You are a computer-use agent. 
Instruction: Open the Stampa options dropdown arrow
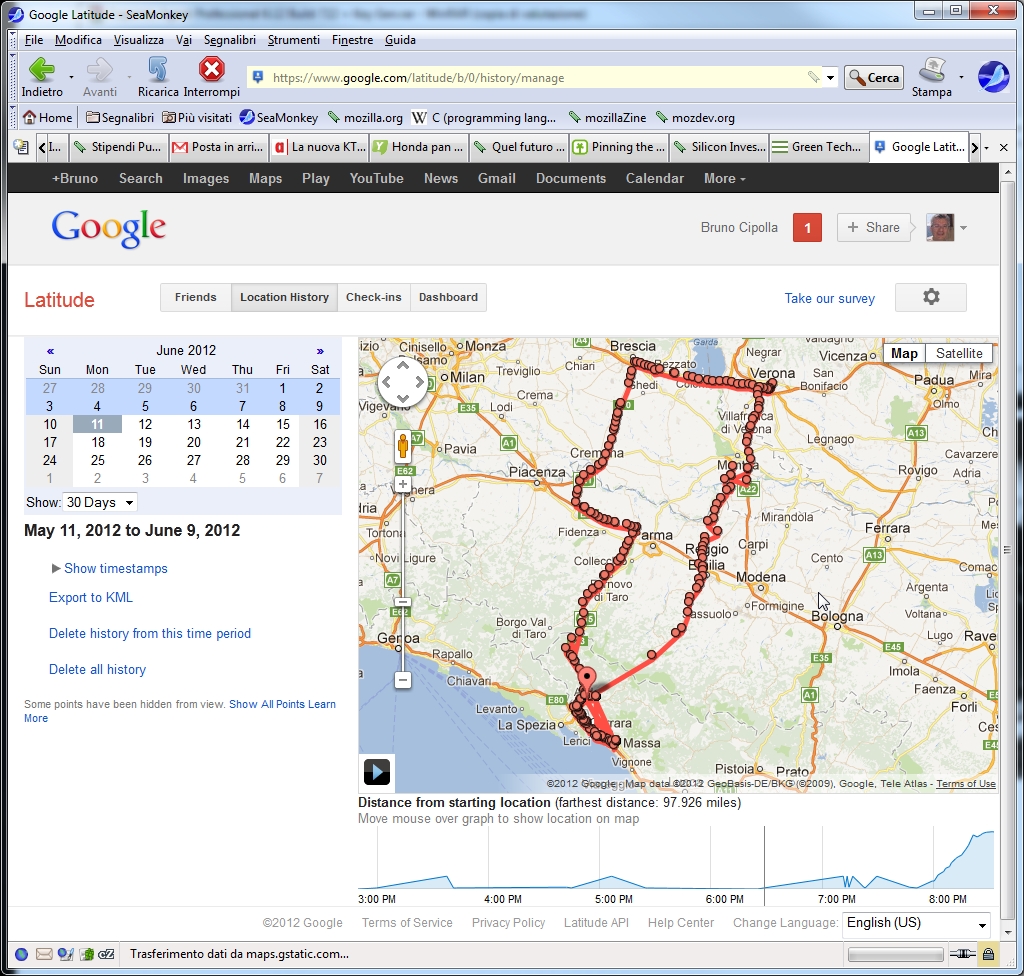[961, 77]
